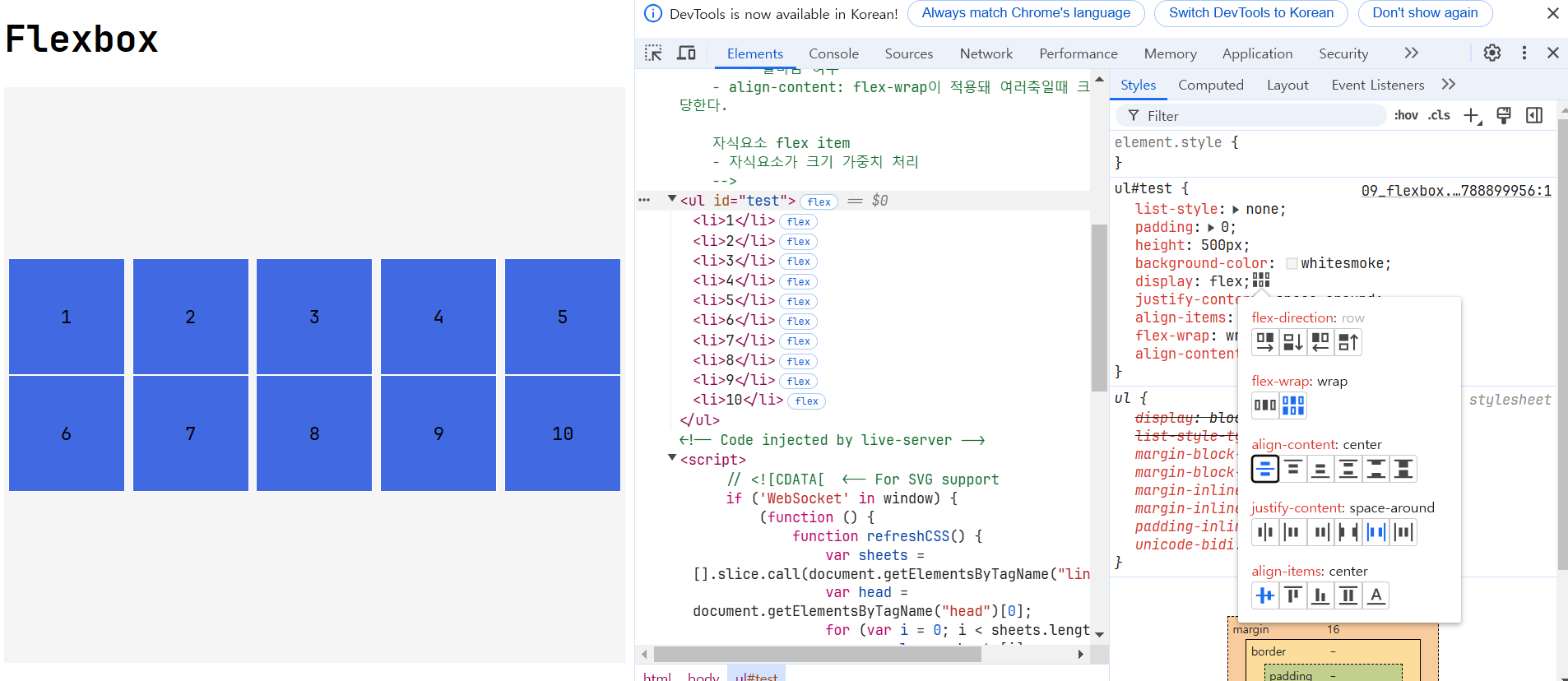Close the DevTools panel
Image resolution: width=1568 pixels, height=681 pixels.
pyautogui.click(x=1553, y=53)
